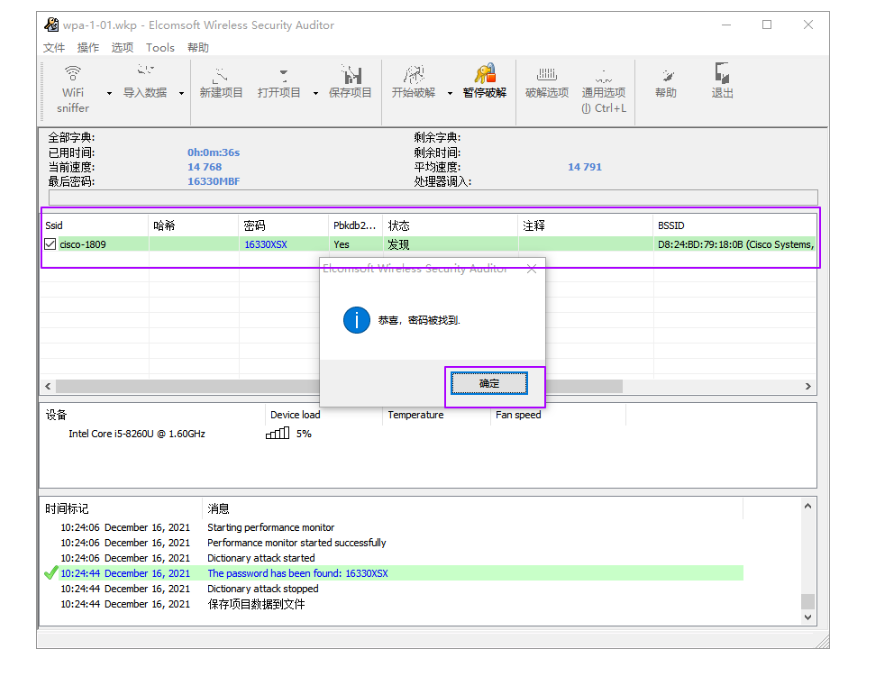875x690 pixels.
Task: Open the WiFi sniffer tool
Action: 73,90
